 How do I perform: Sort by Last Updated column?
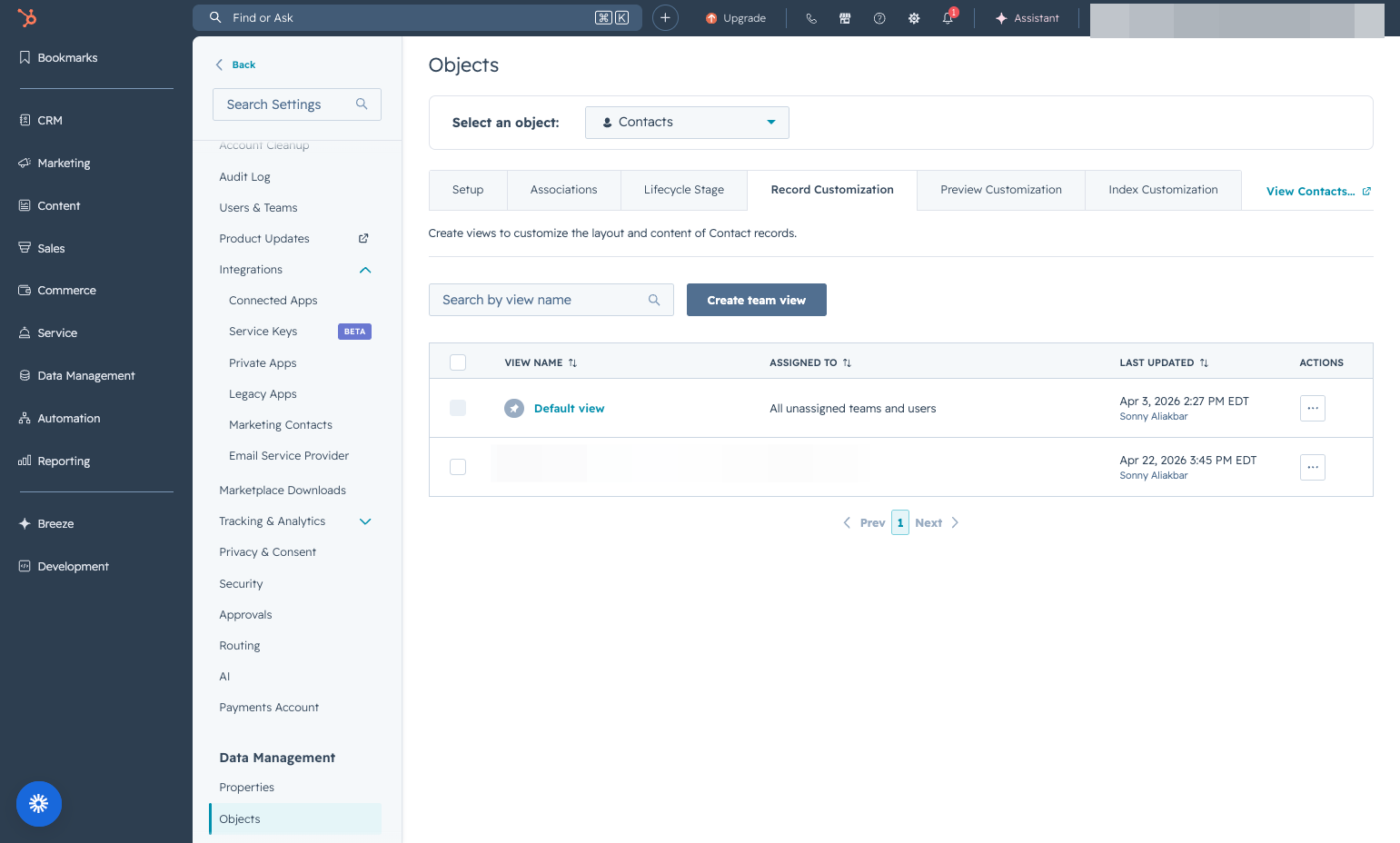click(1164, 362)
